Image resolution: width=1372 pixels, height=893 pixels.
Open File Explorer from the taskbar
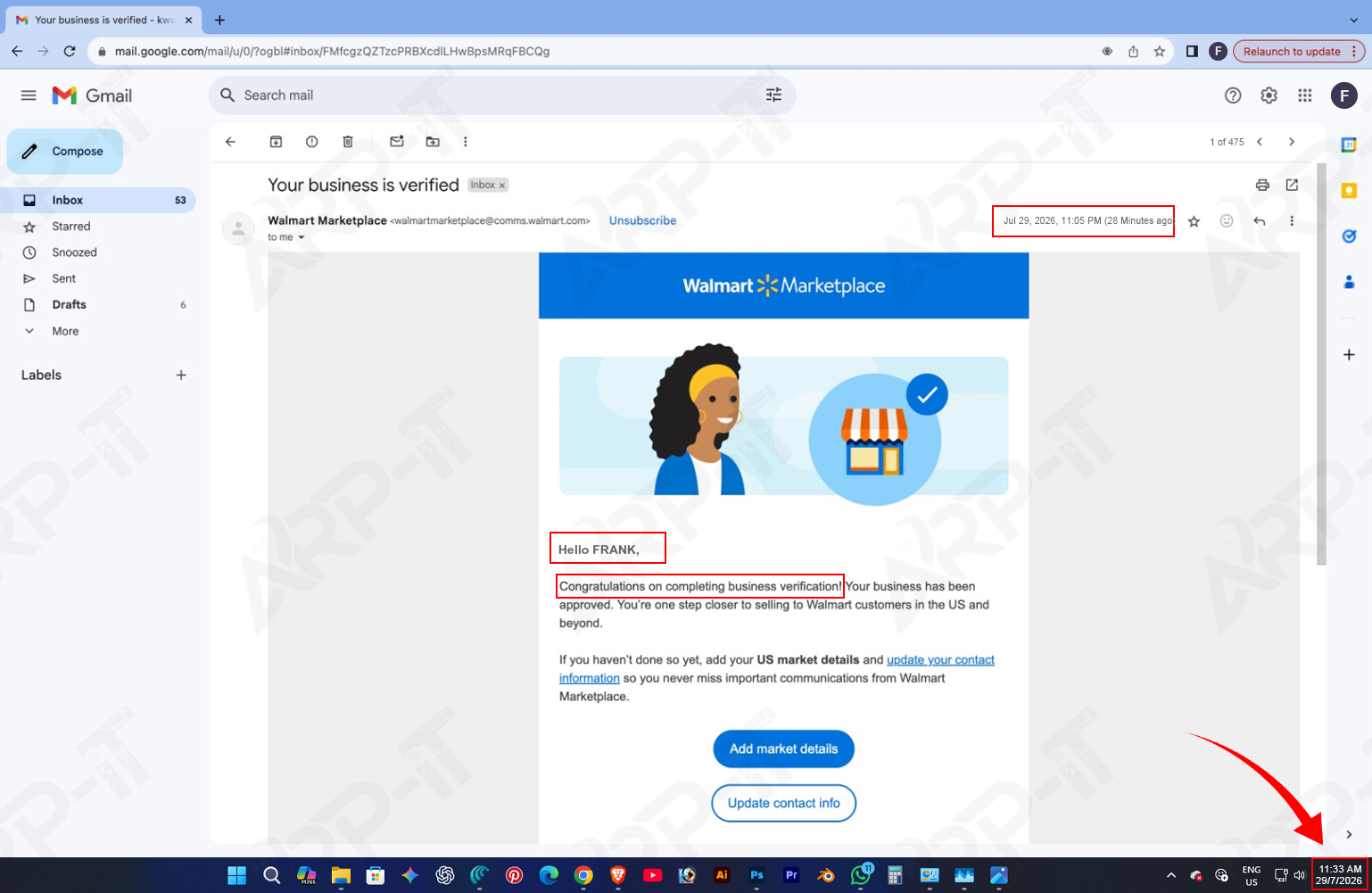point(341,875)
